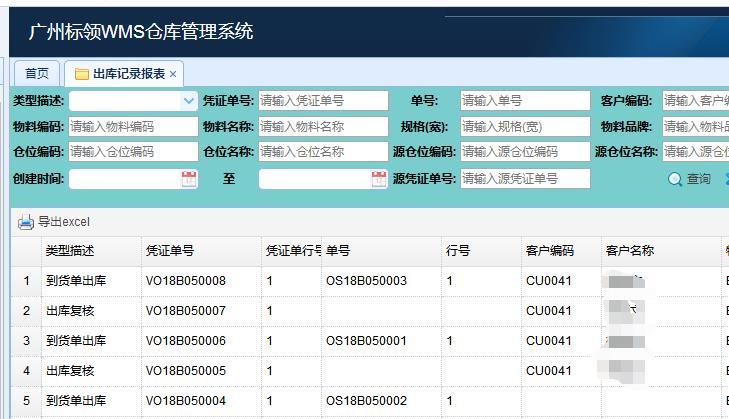Click the 单号 input field

tap(524, 101)
